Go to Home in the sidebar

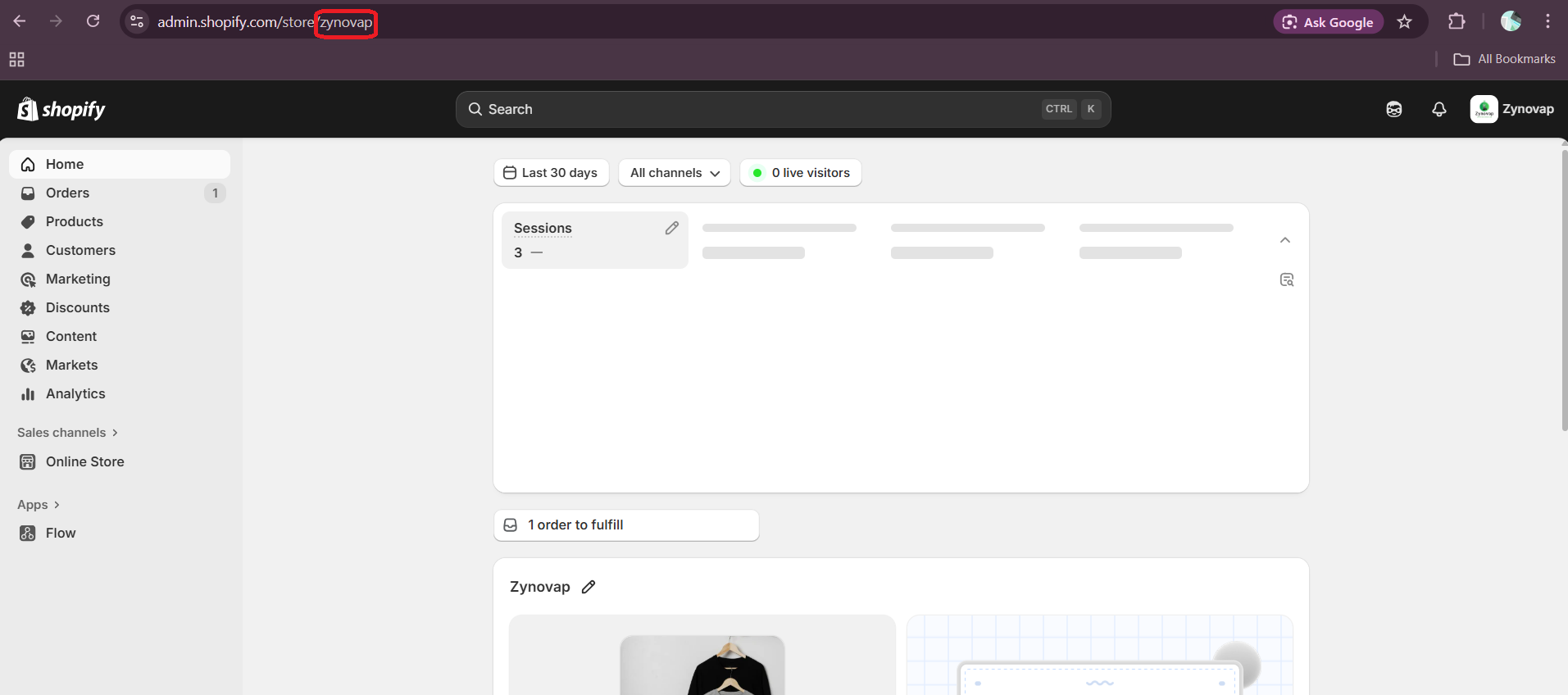[x=120, y=164]
